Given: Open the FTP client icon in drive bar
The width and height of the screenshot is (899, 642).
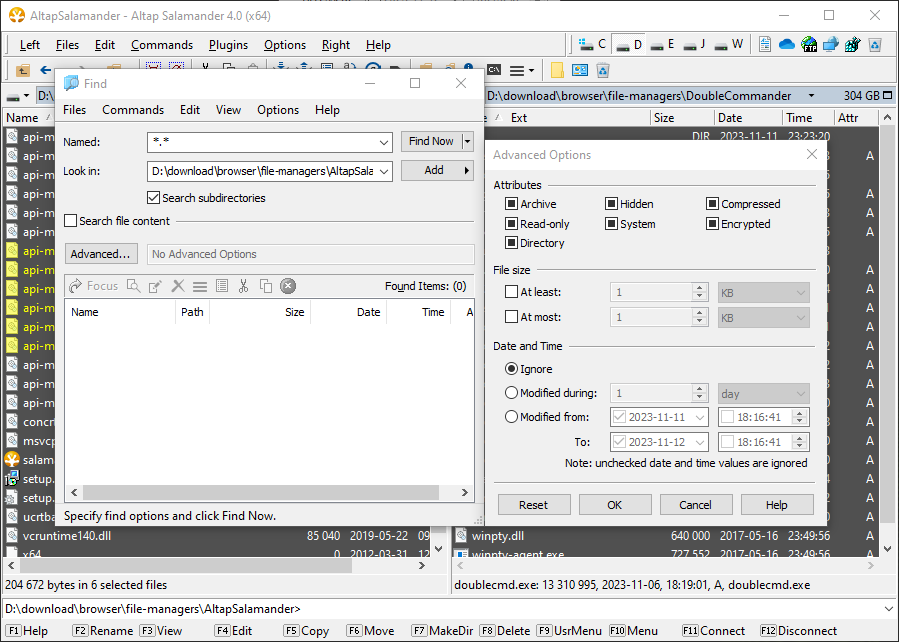Looking at the screenshot, I should 808,44.
